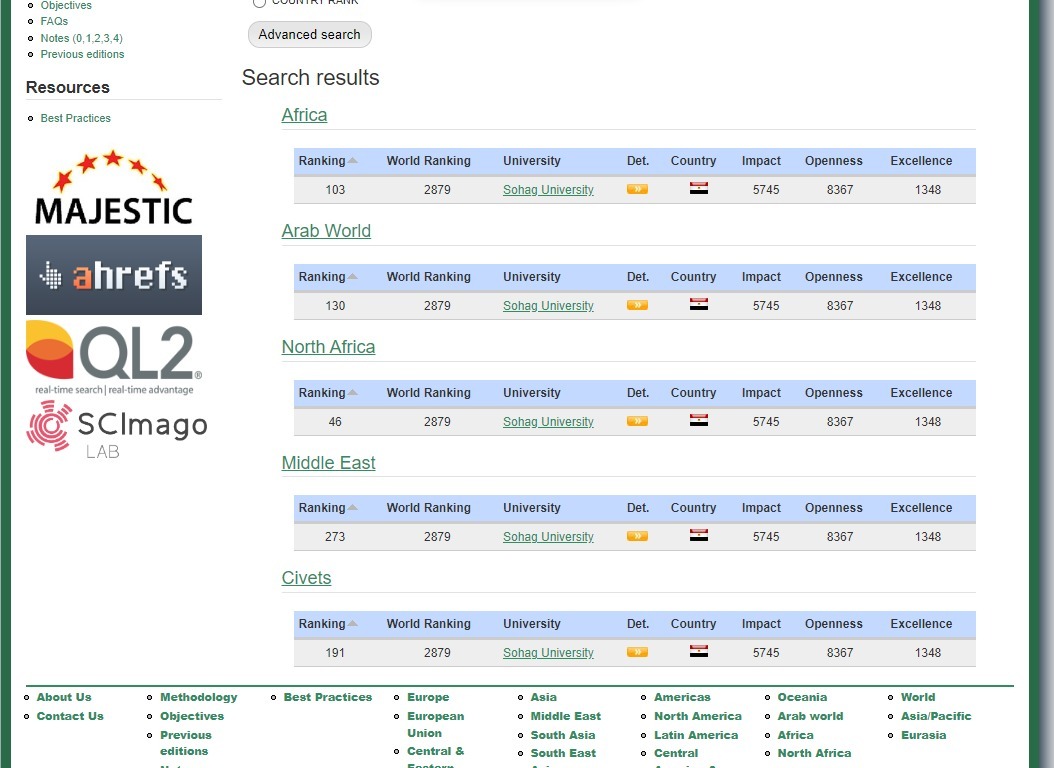Open the Majestic logo in sidebar
The width and height of the screenshot is (1054, 768).
pos(113,188)
